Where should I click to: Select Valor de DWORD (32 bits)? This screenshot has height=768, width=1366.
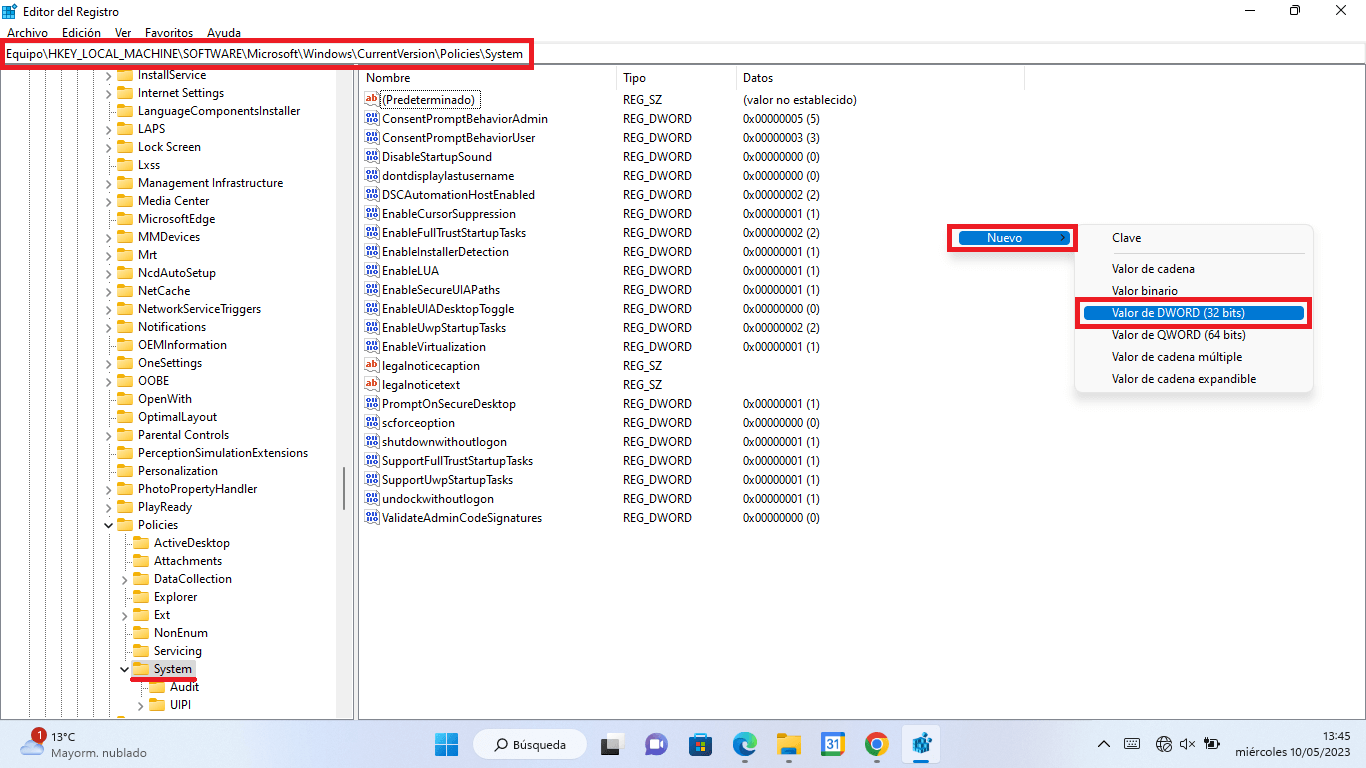click(1192, 313)
